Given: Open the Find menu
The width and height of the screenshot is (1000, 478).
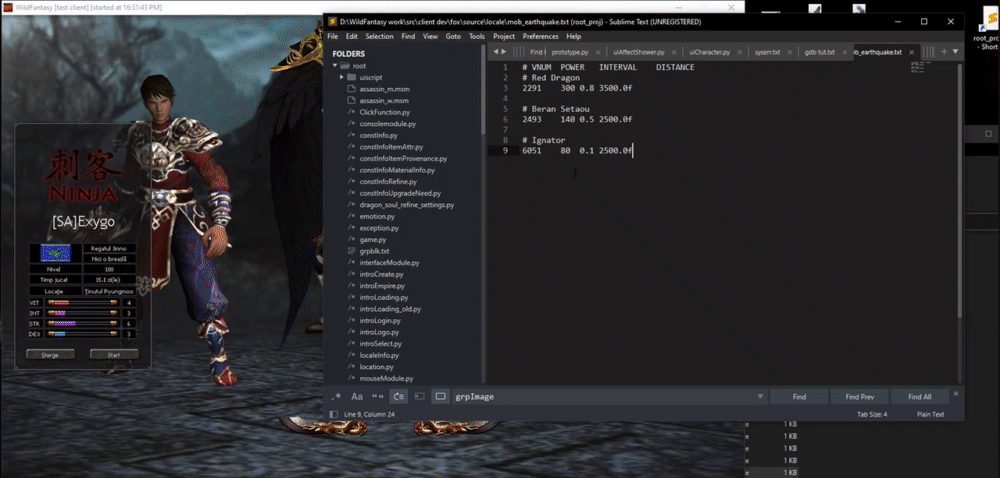Looking at the screenshot, I should (x=408, y=36).
